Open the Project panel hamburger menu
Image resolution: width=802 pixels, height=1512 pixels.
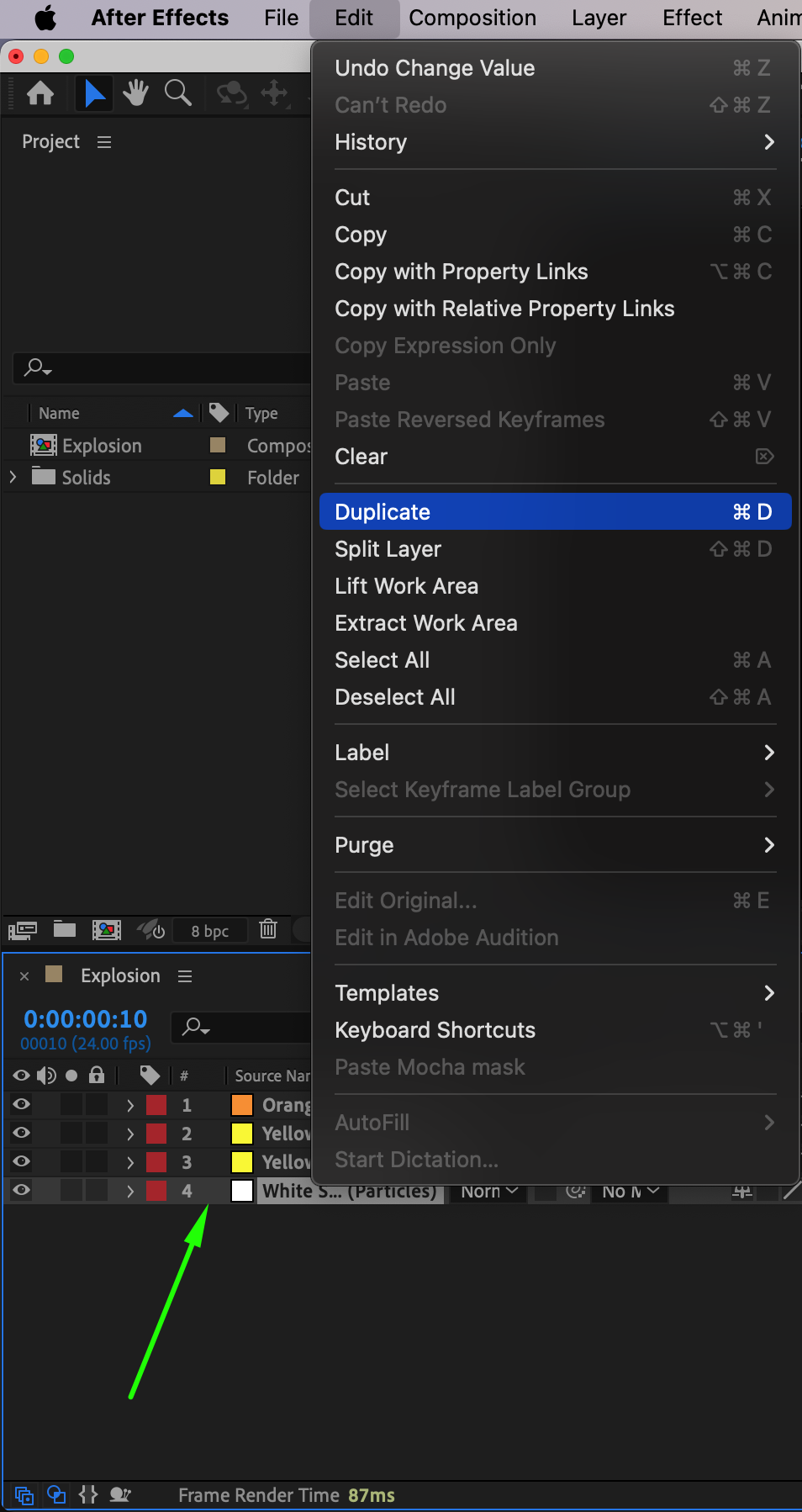[x=104, y=142]
